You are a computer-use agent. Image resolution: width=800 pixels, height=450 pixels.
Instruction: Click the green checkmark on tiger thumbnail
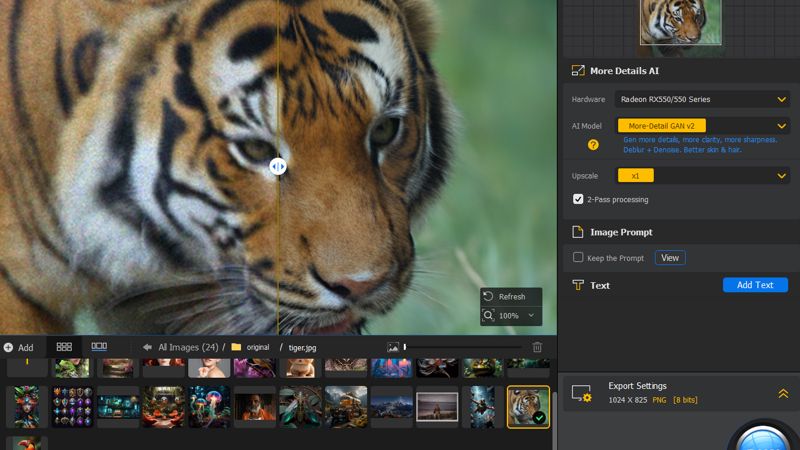pyautogui.click(x=539, y=418)
